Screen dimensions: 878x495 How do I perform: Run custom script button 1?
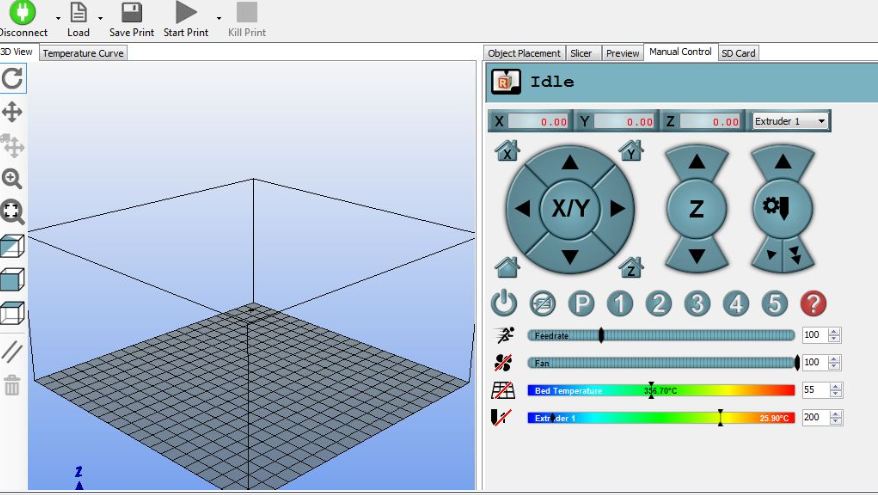(x=620, y=304)
